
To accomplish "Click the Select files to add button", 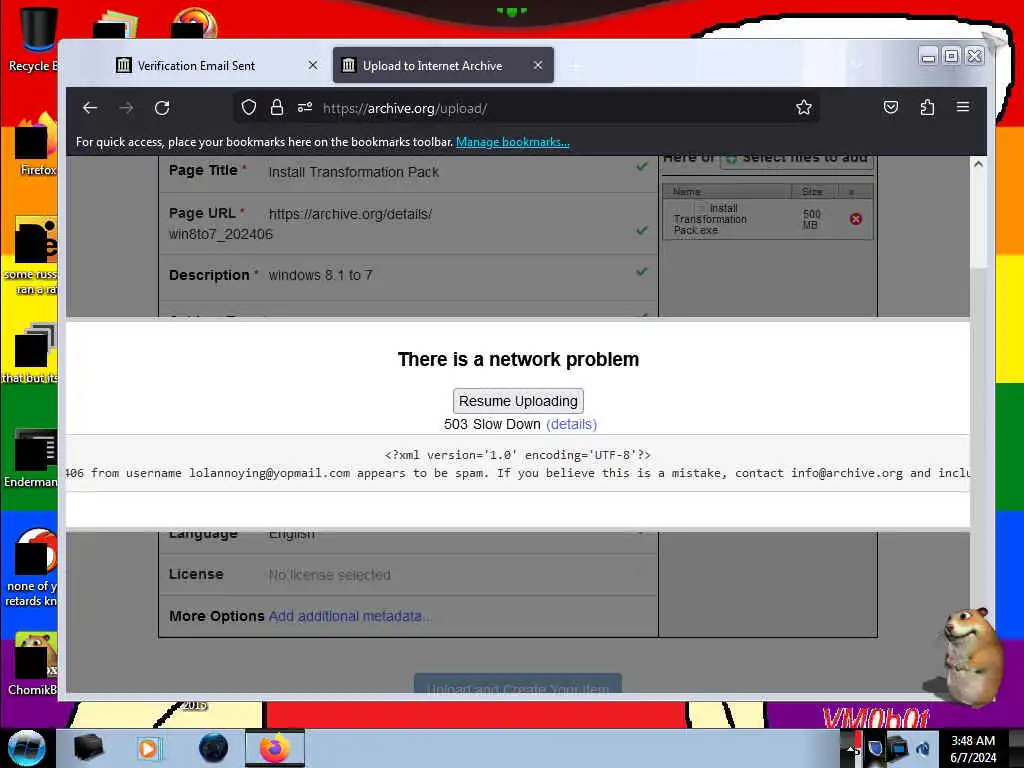I will [x=796, y=161].
